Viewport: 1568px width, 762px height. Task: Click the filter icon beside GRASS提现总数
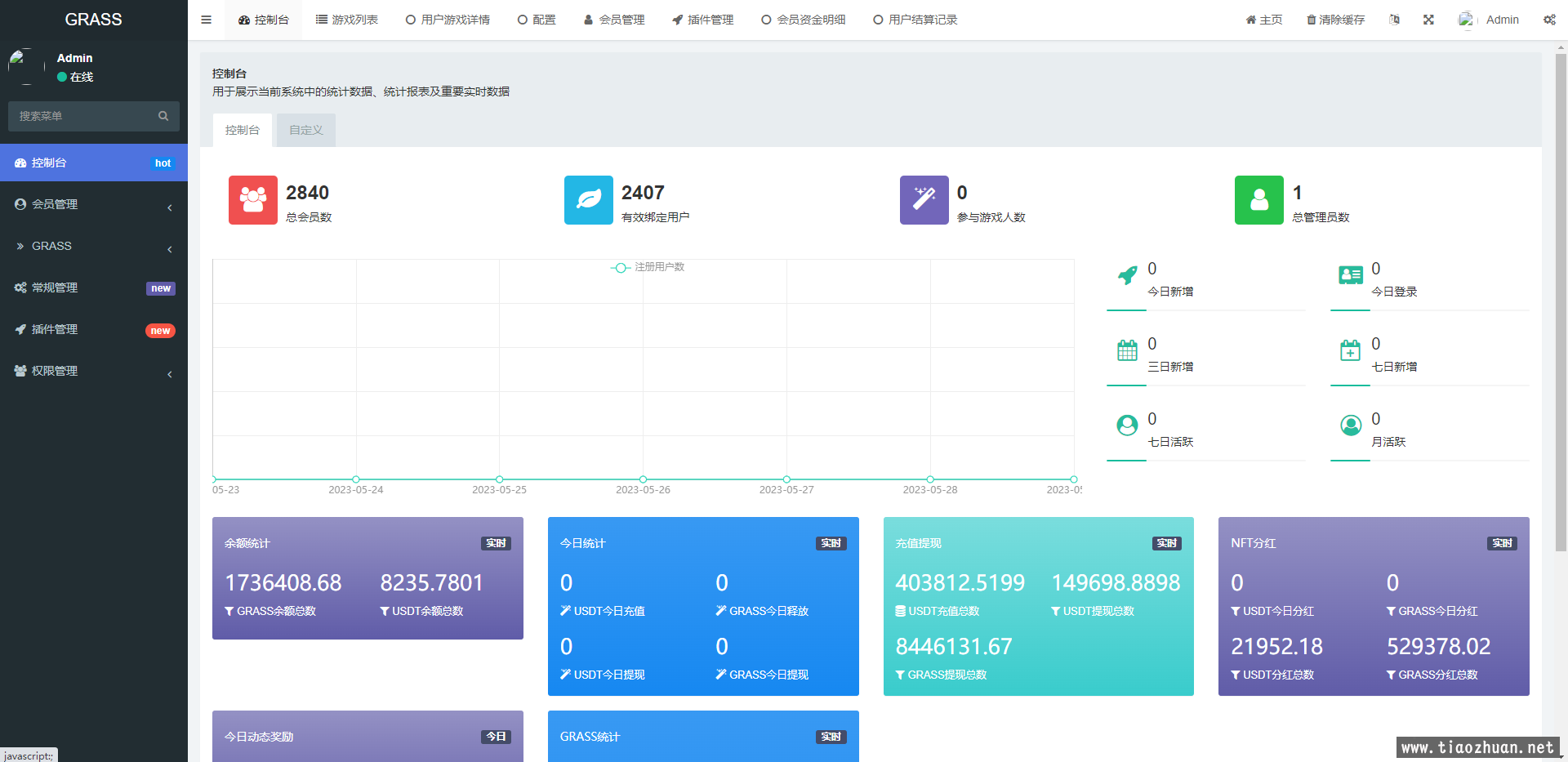point(900,675)
